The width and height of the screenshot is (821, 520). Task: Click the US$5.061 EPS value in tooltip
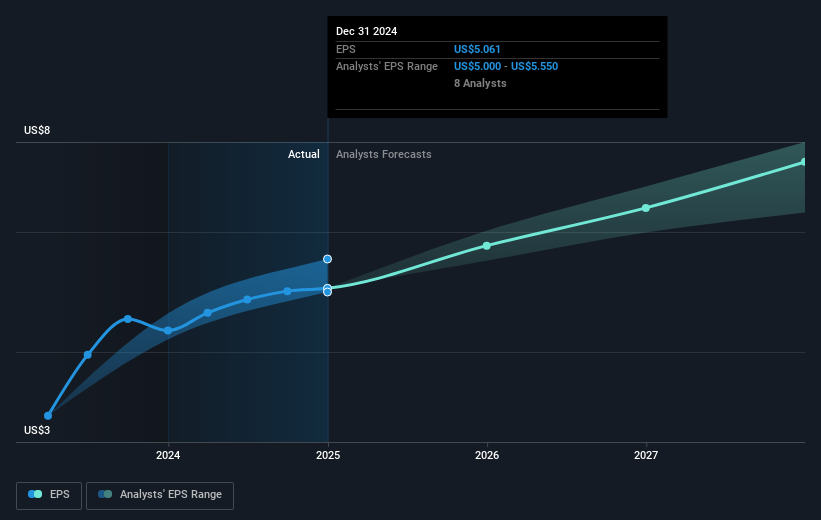pyautogui.click(x=477, y=49)
